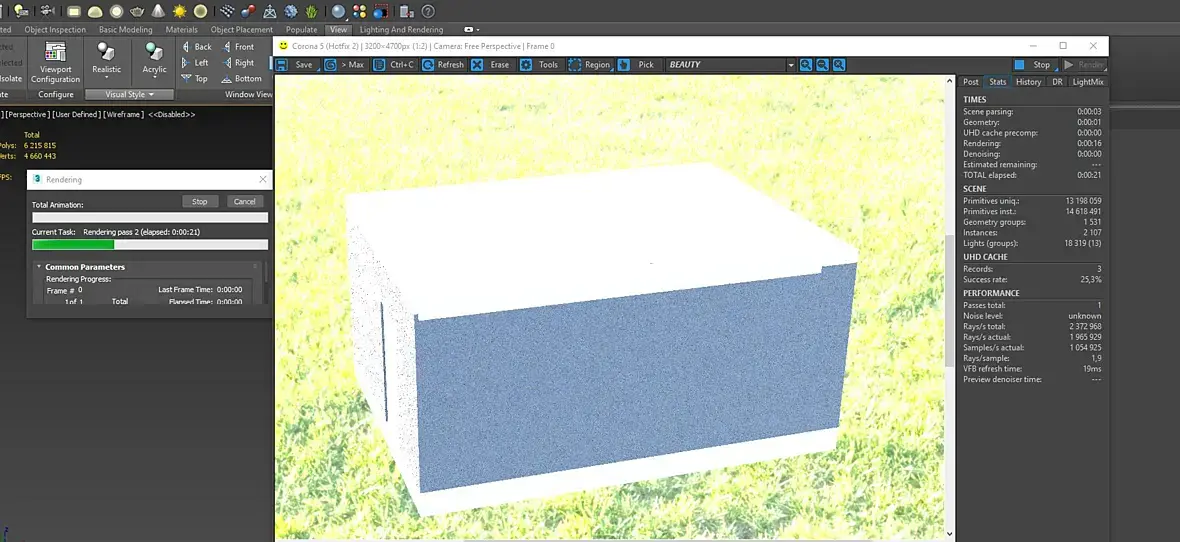Switch viewport to Right view
The image size is (1180, 542).
[x=239, y=62]
